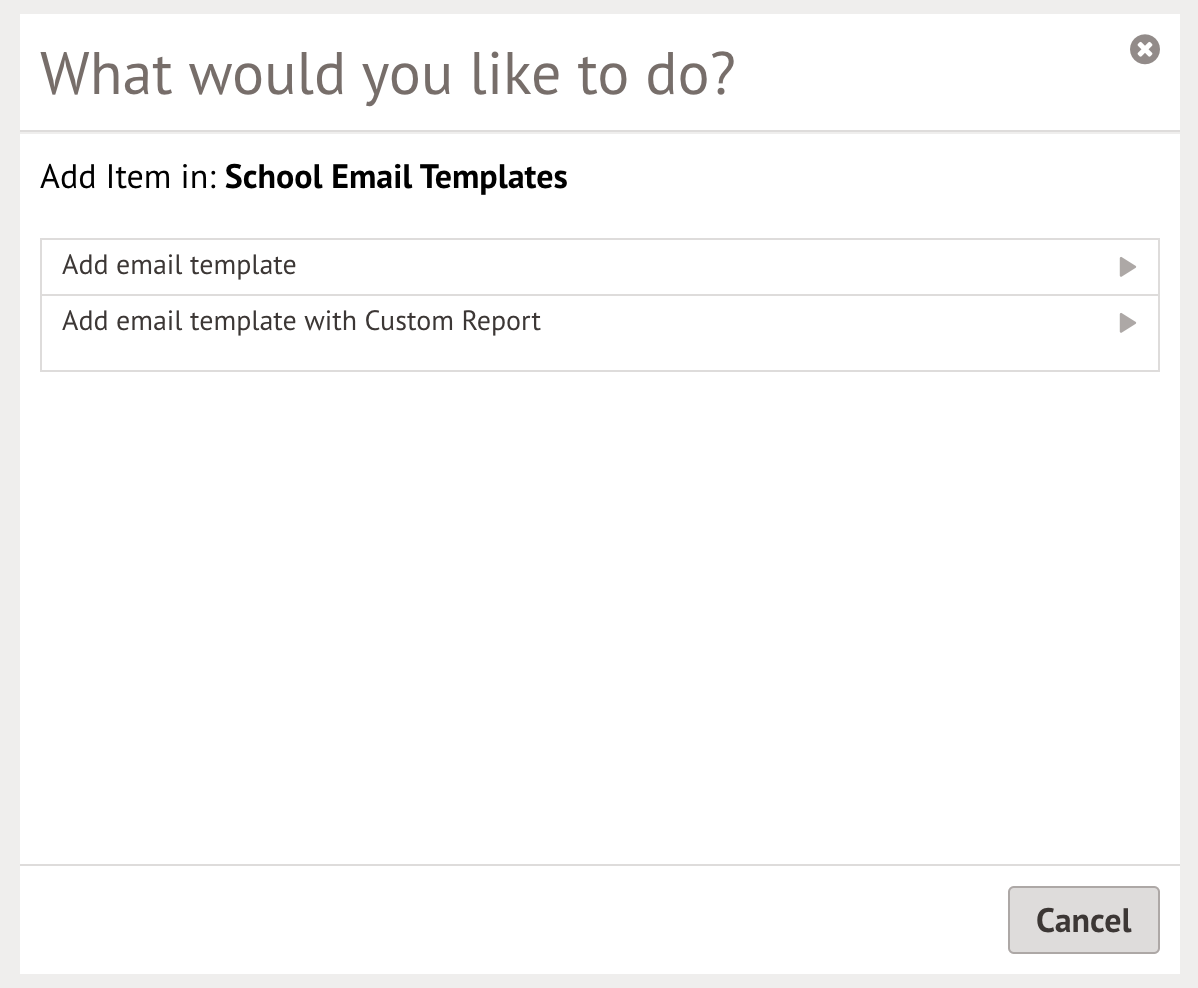Image resolution: width=1198 pixels, height=988 pixels.
Task: Click the arrow beside Add email template
Action: point(1128,267)
